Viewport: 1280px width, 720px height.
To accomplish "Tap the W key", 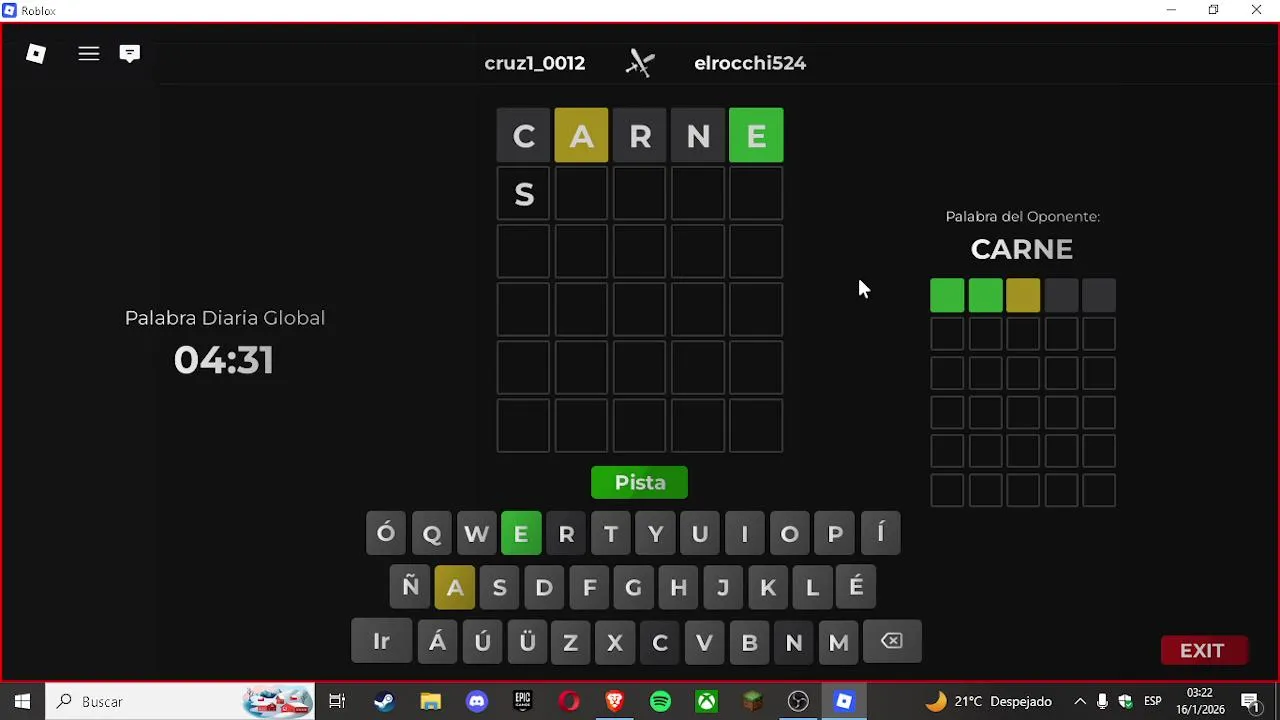I will point(476,534).
